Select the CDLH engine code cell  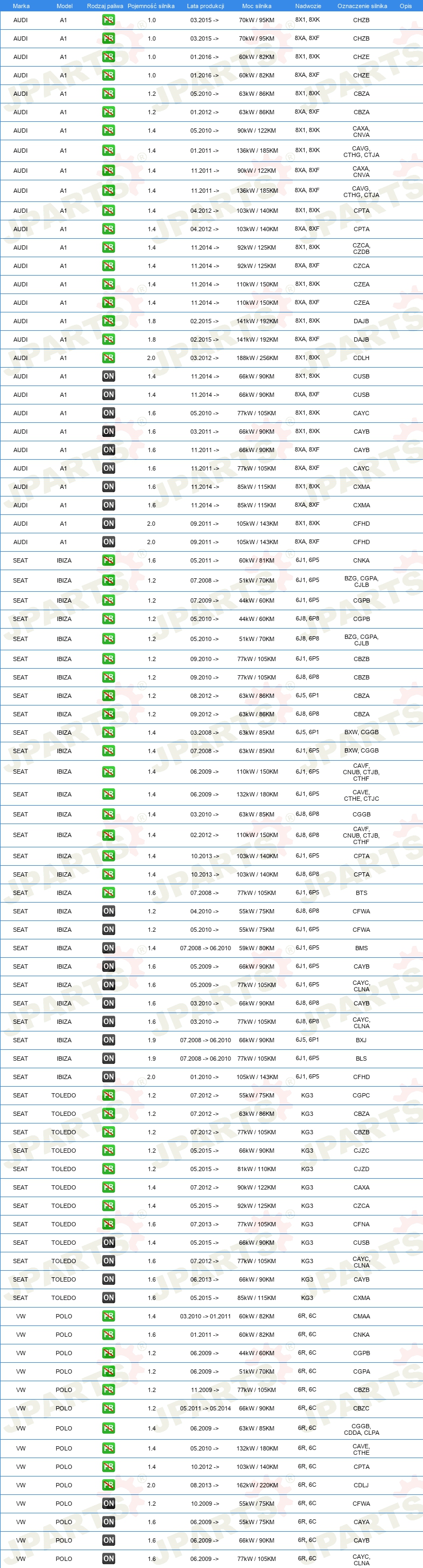click(x=361, y=358)
